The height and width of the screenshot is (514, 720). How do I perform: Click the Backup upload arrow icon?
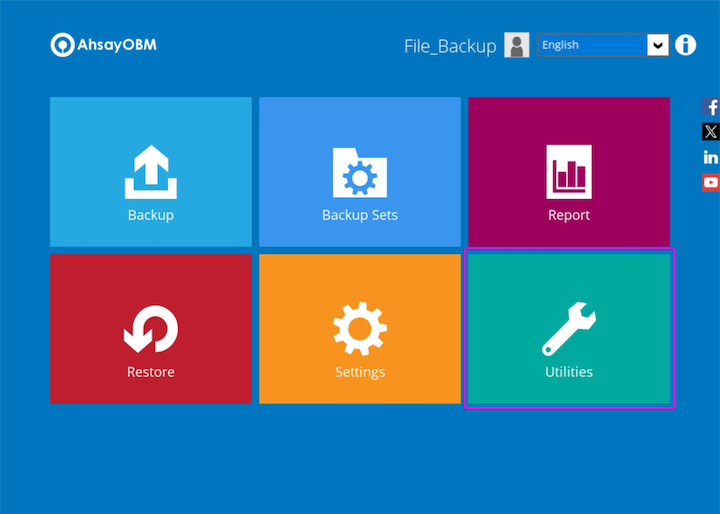coord(150,173)
